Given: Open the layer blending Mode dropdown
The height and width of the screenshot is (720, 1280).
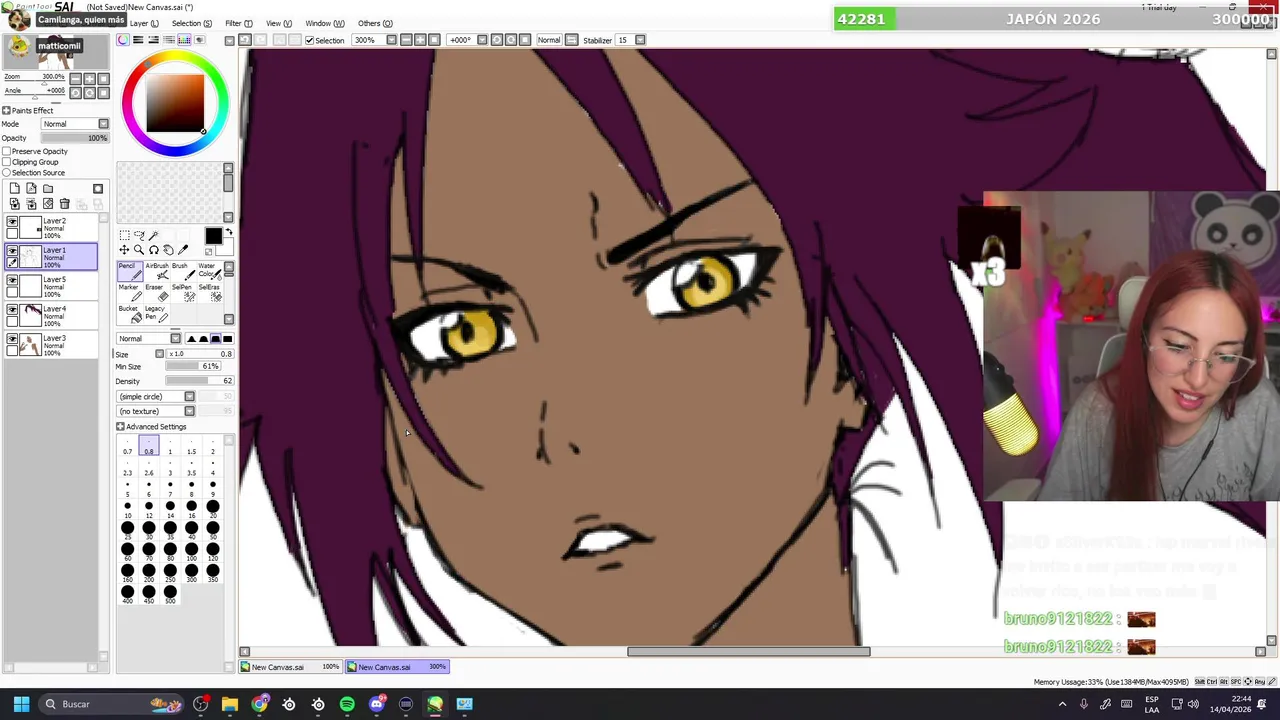Looking at the screenshot, I should click(75, 124).
